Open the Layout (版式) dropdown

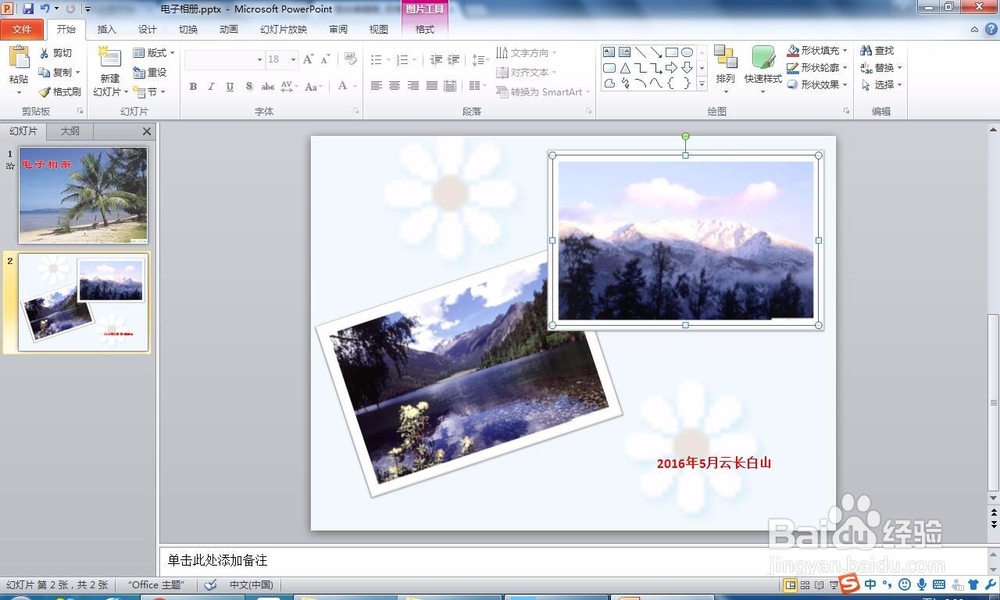[x=154, y=53]
